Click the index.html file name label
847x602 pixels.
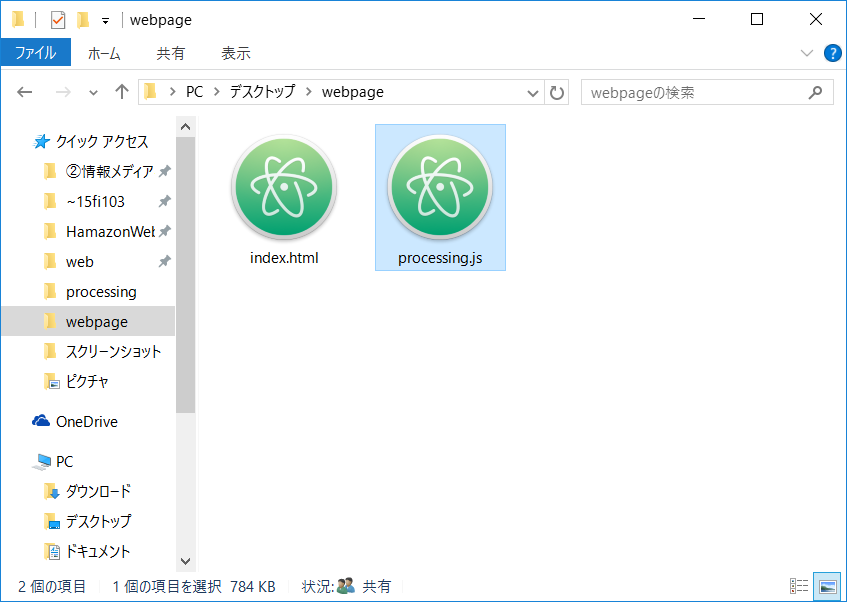click(284, 258)
